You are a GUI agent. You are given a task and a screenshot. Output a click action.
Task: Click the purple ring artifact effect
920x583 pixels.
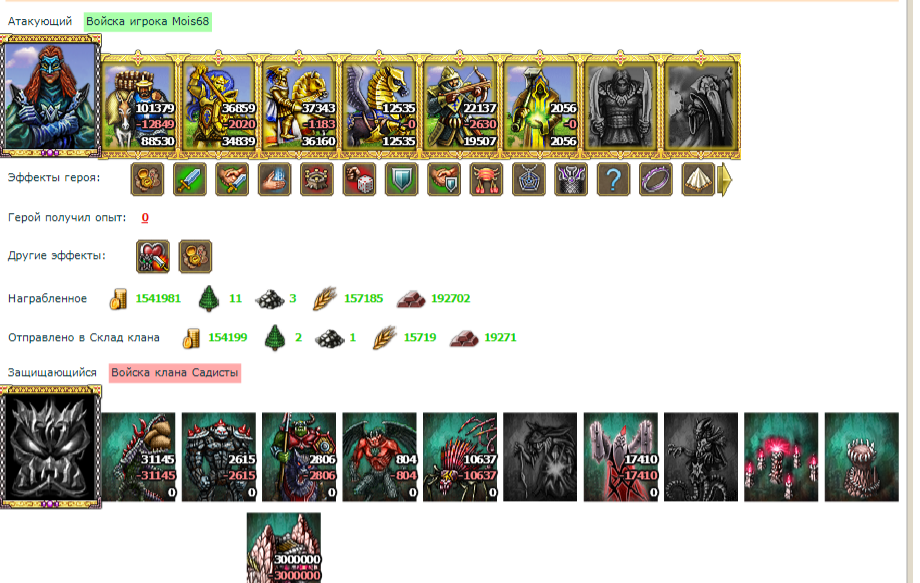pyautogui.click(x=655, y=179)
